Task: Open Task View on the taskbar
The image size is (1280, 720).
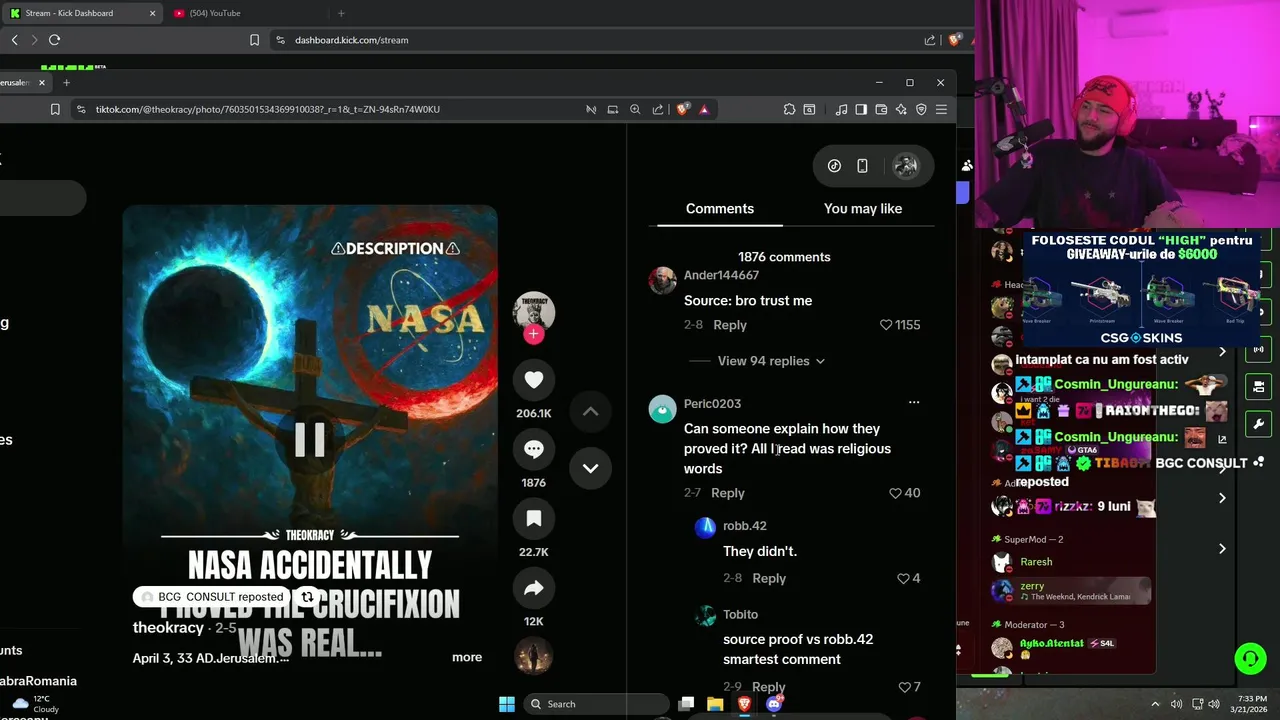Action: coord(686,704)
